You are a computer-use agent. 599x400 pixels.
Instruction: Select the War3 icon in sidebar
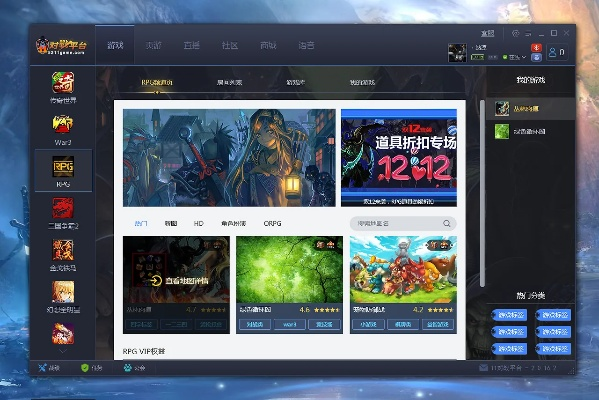pos(63,125)
